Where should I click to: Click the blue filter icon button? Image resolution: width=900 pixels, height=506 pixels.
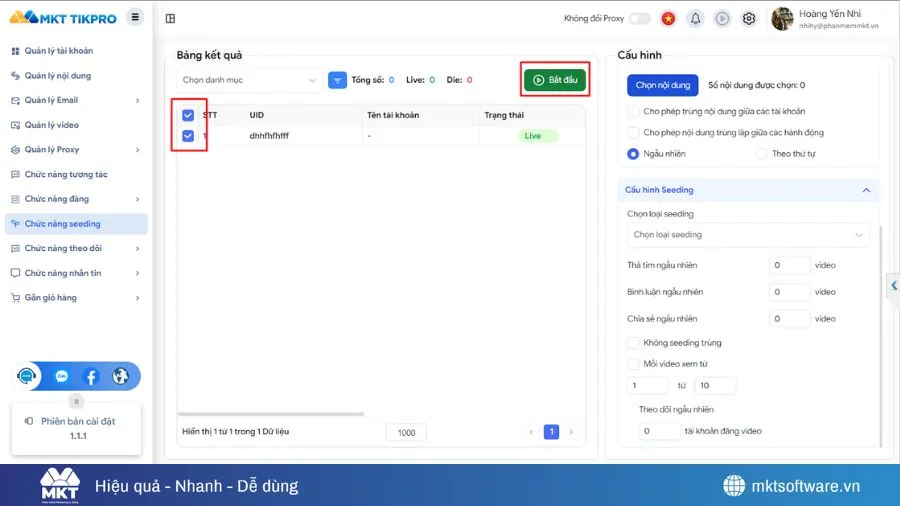click(x=337, y=80)
